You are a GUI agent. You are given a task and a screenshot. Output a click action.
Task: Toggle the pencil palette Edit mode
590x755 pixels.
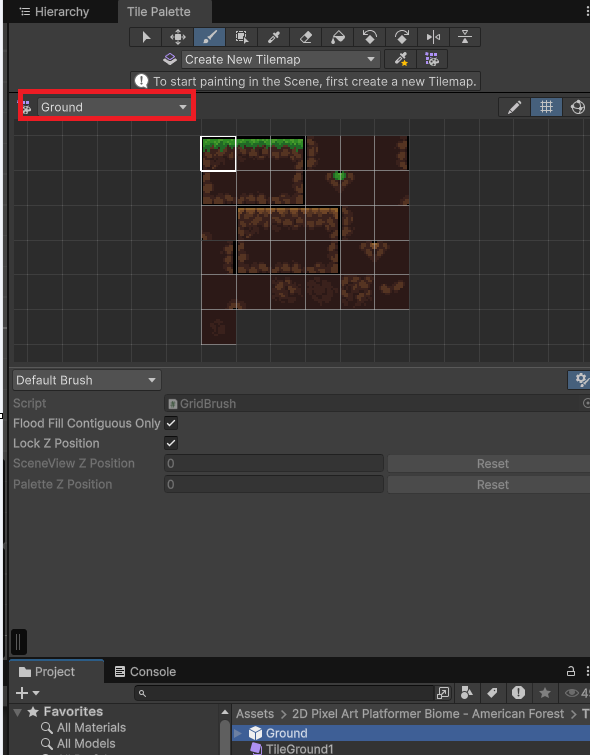514,107
